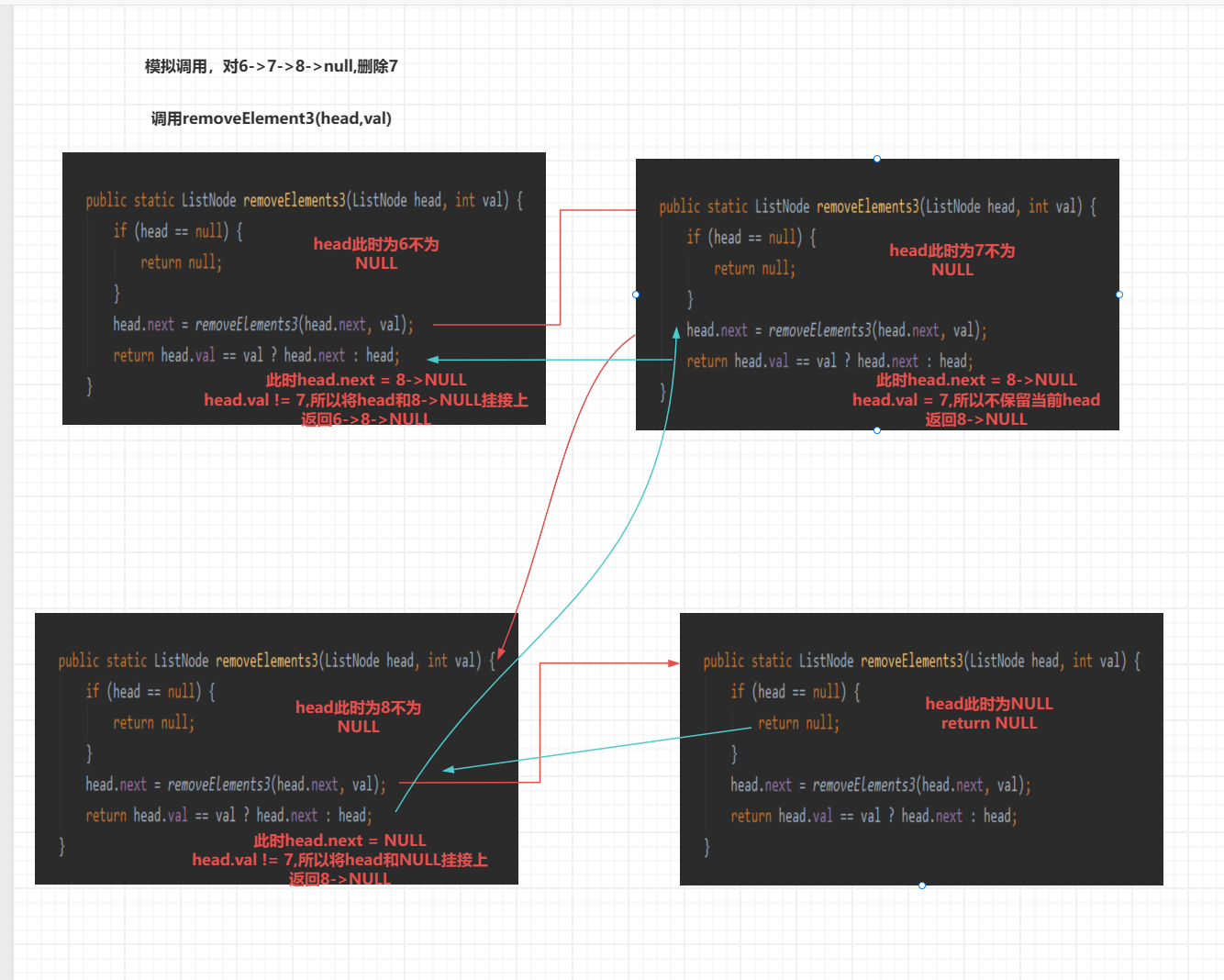The image size is (1224, 980).
Task: Select the code image annotated head此时为6
Action: [x=304, y=288]
